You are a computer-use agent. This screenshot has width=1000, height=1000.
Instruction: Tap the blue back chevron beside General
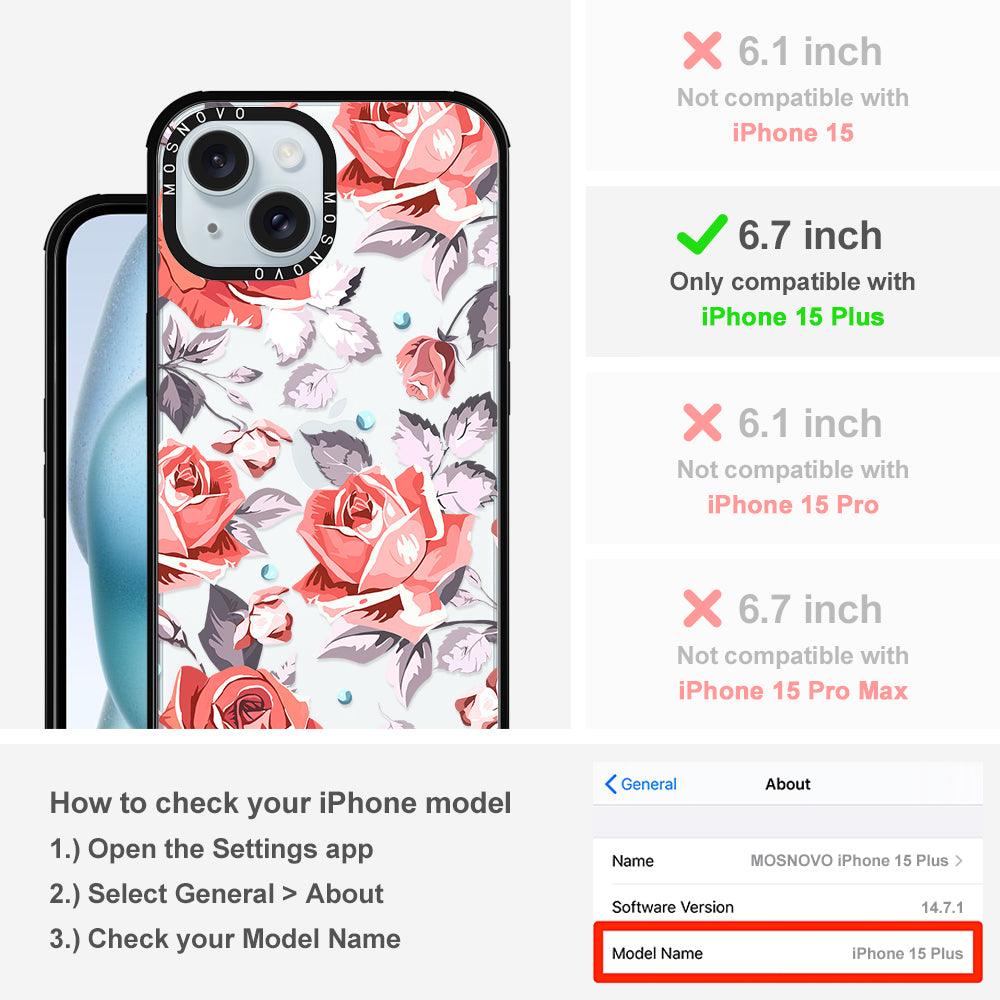click(x=610, y=784)
